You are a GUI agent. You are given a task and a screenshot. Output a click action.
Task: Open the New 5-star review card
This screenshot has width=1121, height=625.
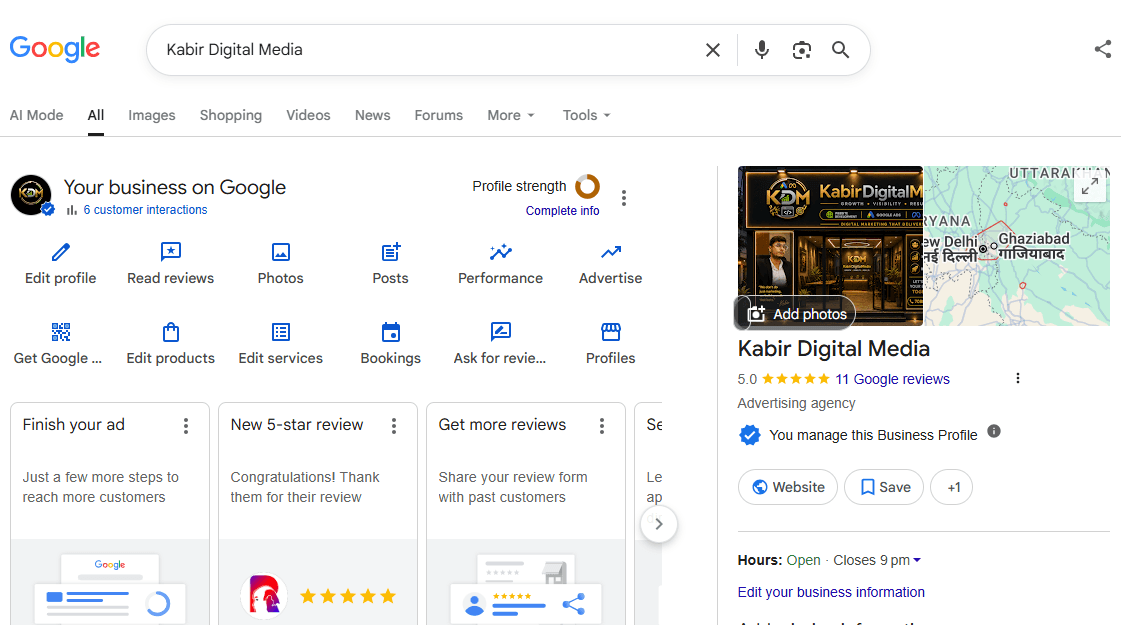(x=318, y=513)
